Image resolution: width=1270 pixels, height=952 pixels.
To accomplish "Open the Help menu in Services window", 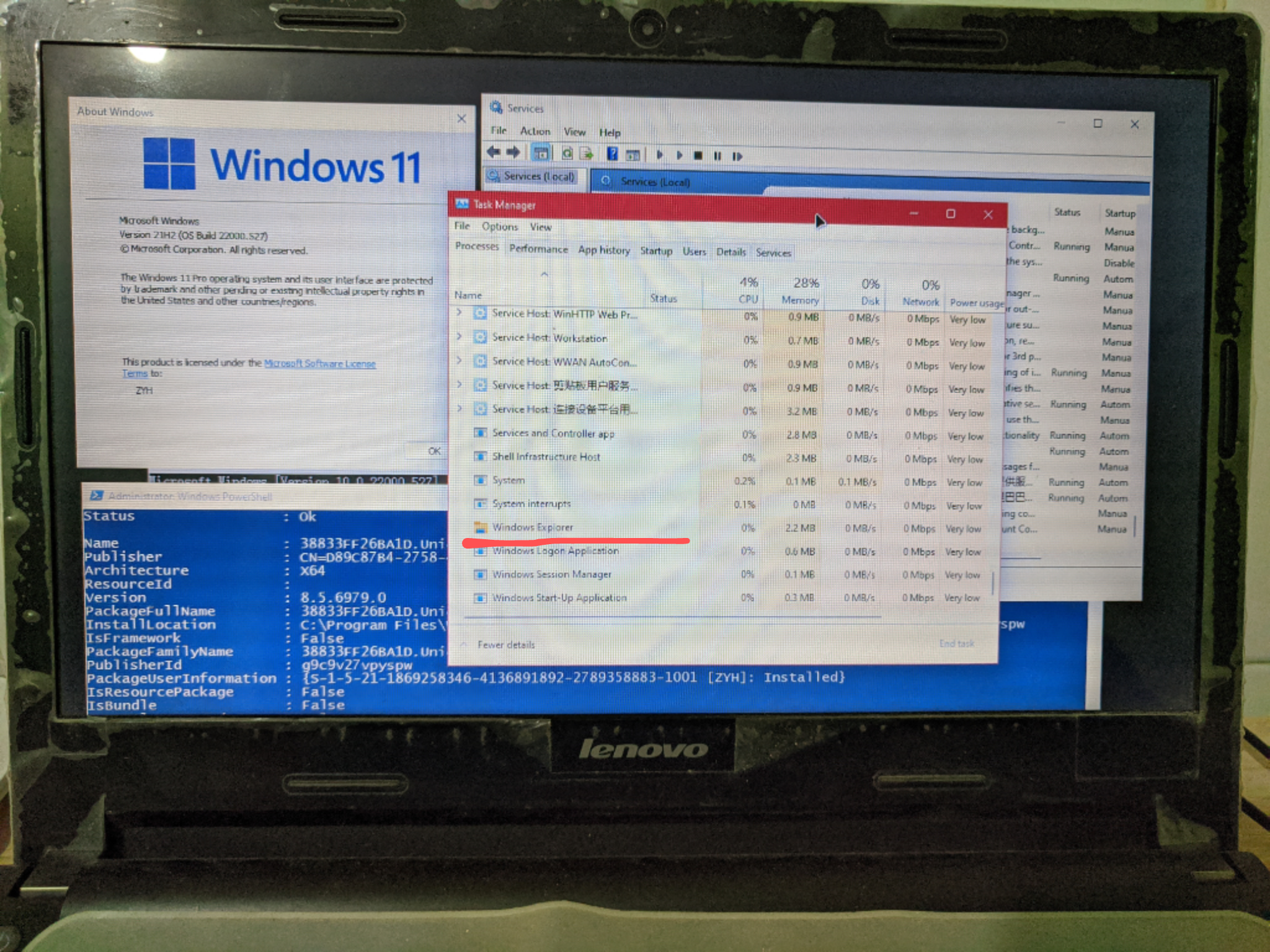I will click(610, 132).
